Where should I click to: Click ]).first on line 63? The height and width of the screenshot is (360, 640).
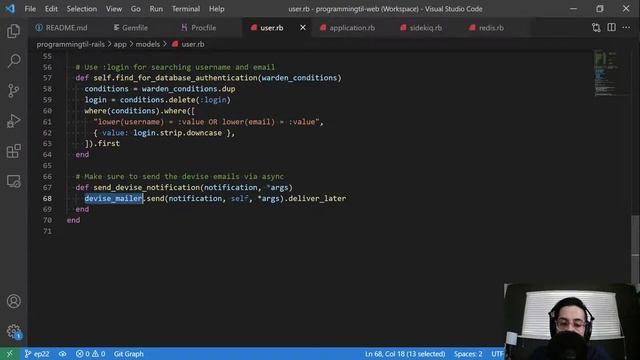pos(102,143)
